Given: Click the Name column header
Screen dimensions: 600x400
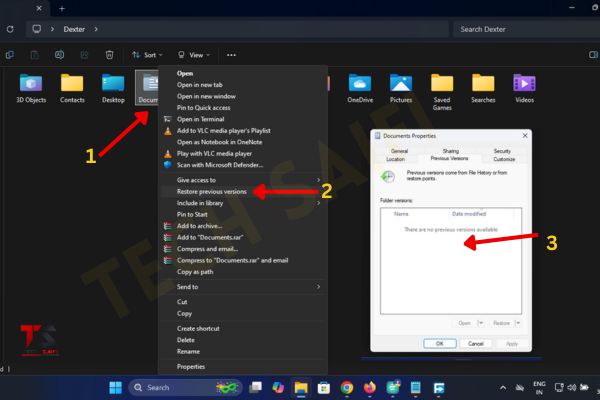Looking at the screenshot, I should click(401, 214).
